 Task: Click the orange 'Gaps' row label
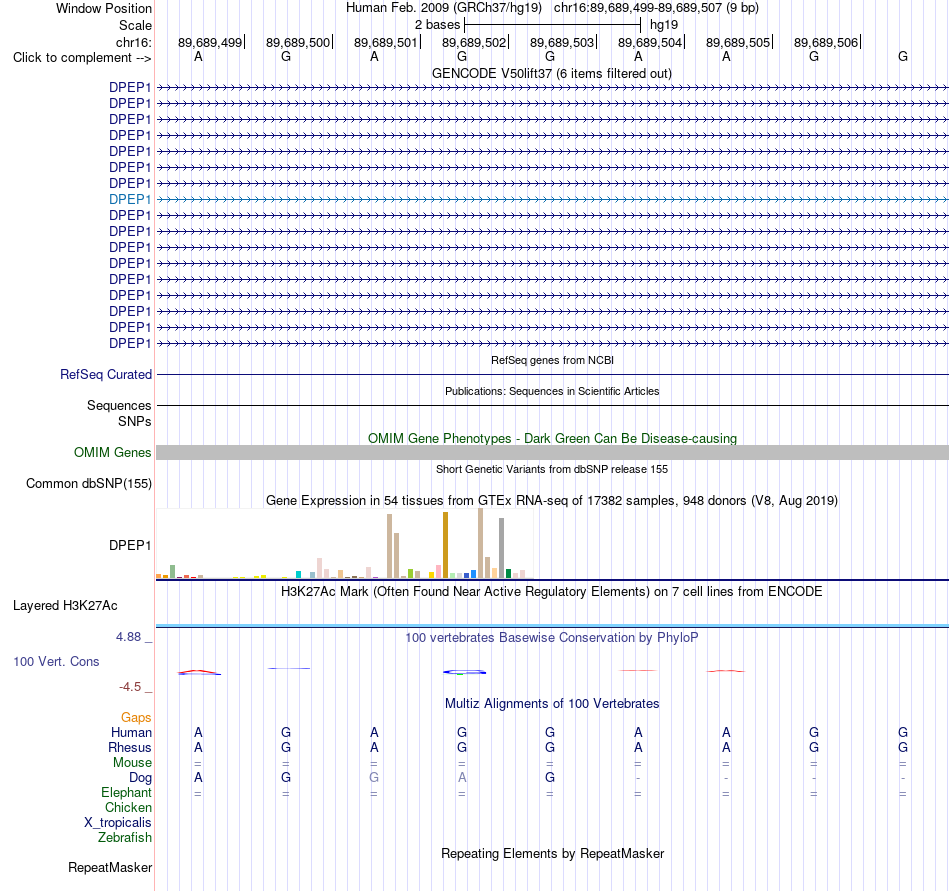[136, 718]
